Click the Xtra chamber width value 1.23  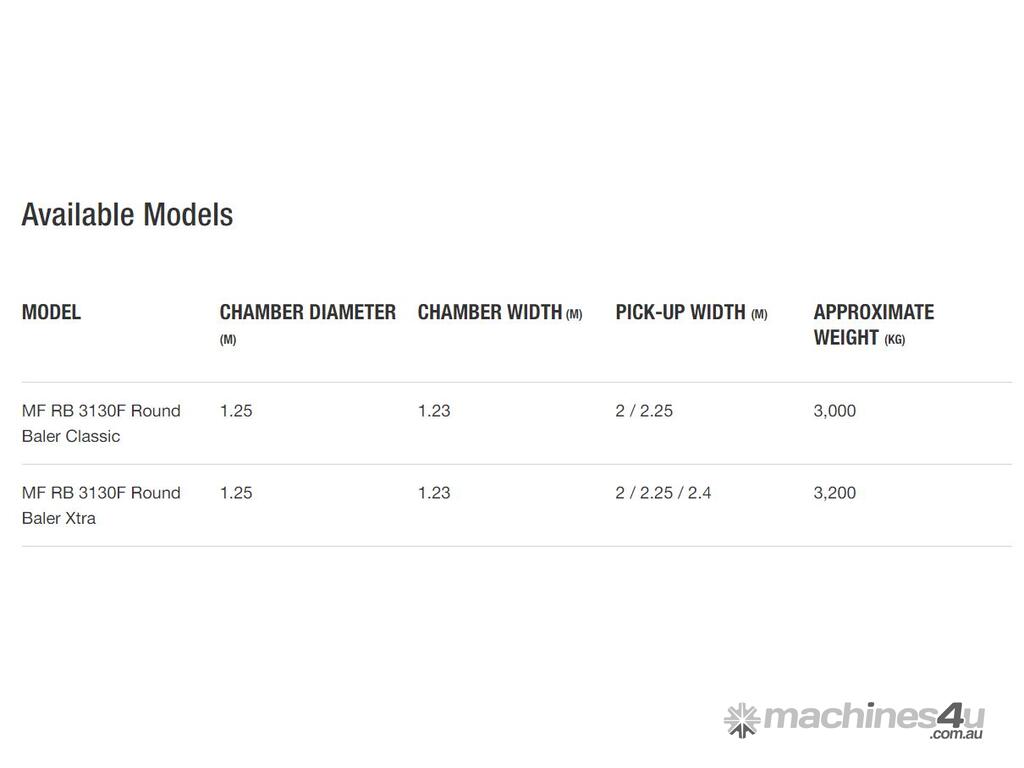[434, 493]
